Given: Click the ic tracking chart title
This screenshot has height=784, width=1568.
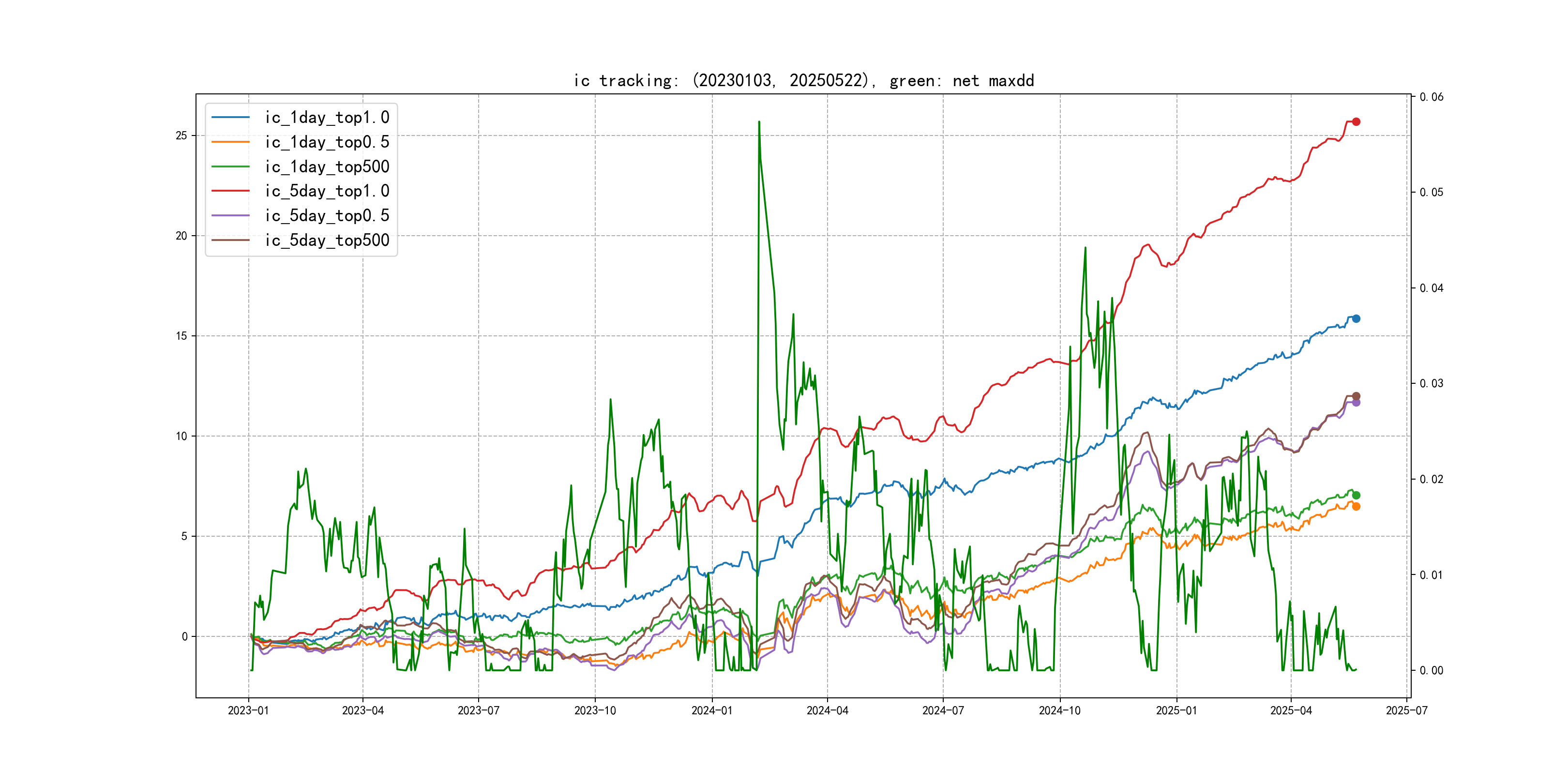Looking at the screenshot, I should click(803, 81).
